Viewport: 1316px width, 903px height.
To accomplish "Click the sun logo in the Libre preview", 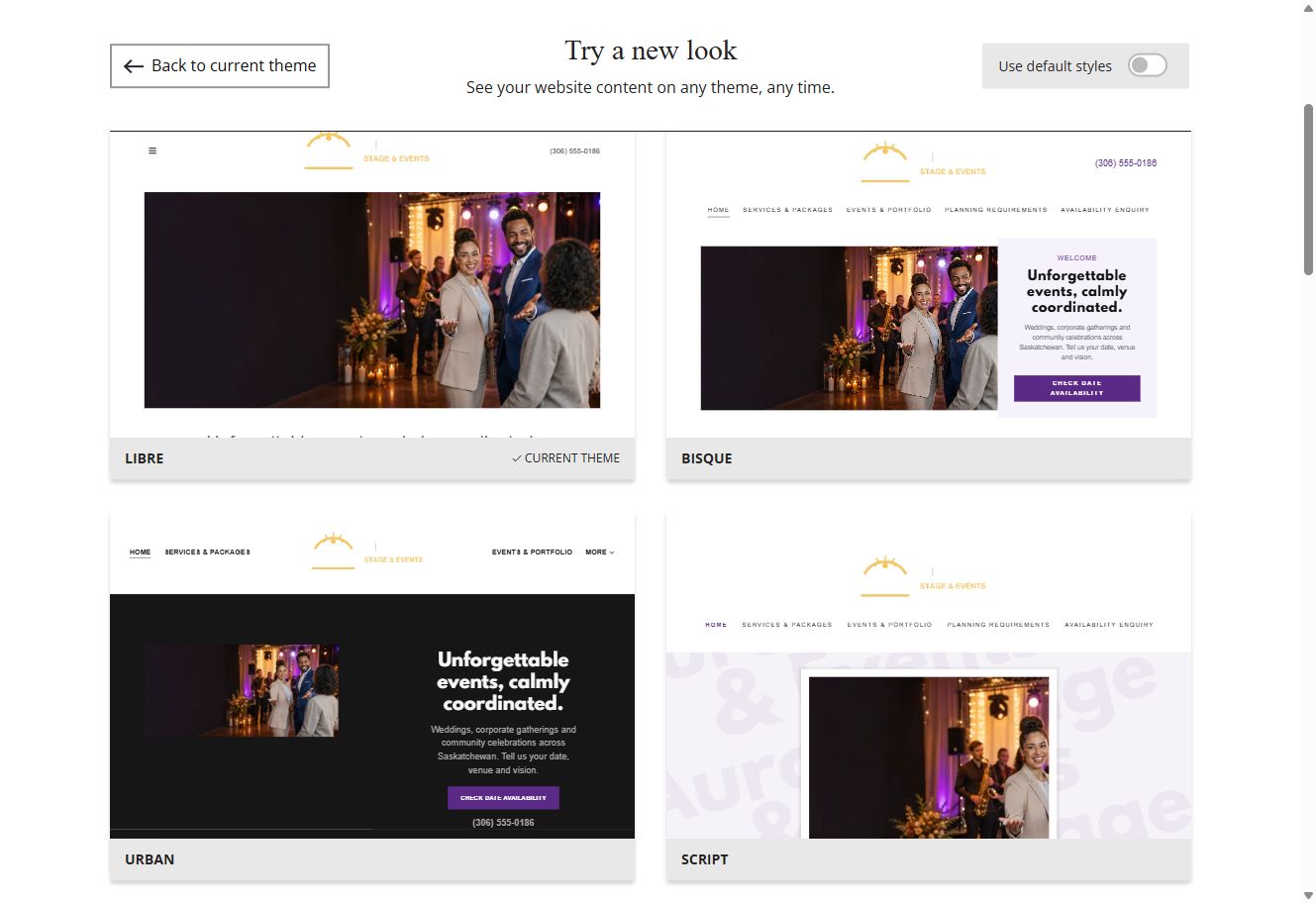I will pyautogui.click(x=329, y=150).
